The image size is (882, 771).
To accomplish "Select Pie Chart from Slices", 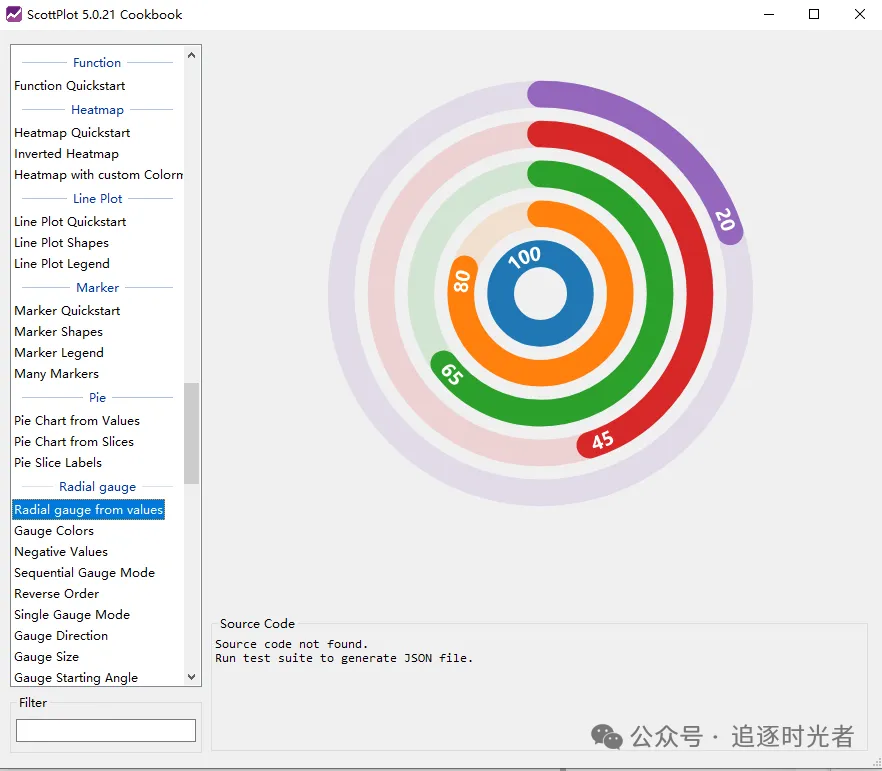I will [74, 441].
